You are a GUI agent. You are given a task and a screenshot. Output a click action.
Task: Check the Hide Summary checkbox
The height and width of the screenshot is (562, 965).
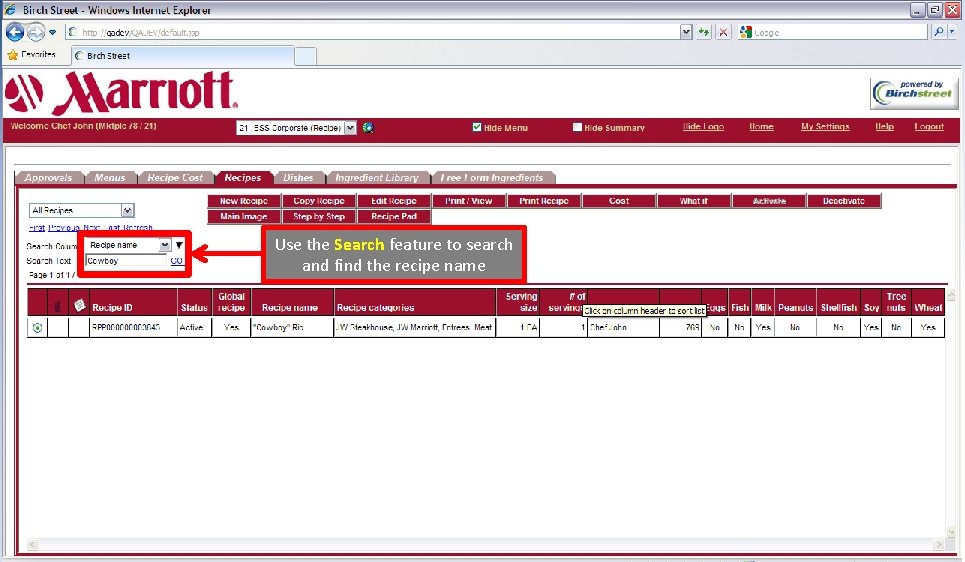(577, 127)
